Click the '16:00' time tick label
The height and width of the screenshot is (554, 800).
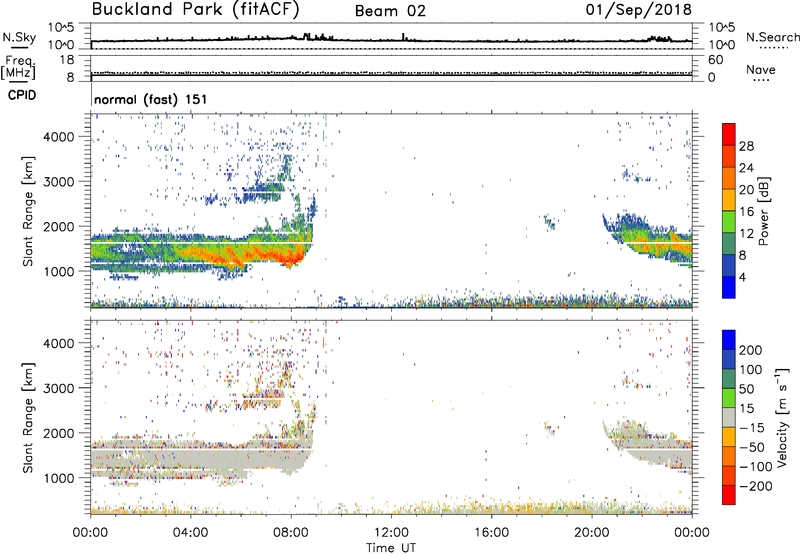pos(491,533)
